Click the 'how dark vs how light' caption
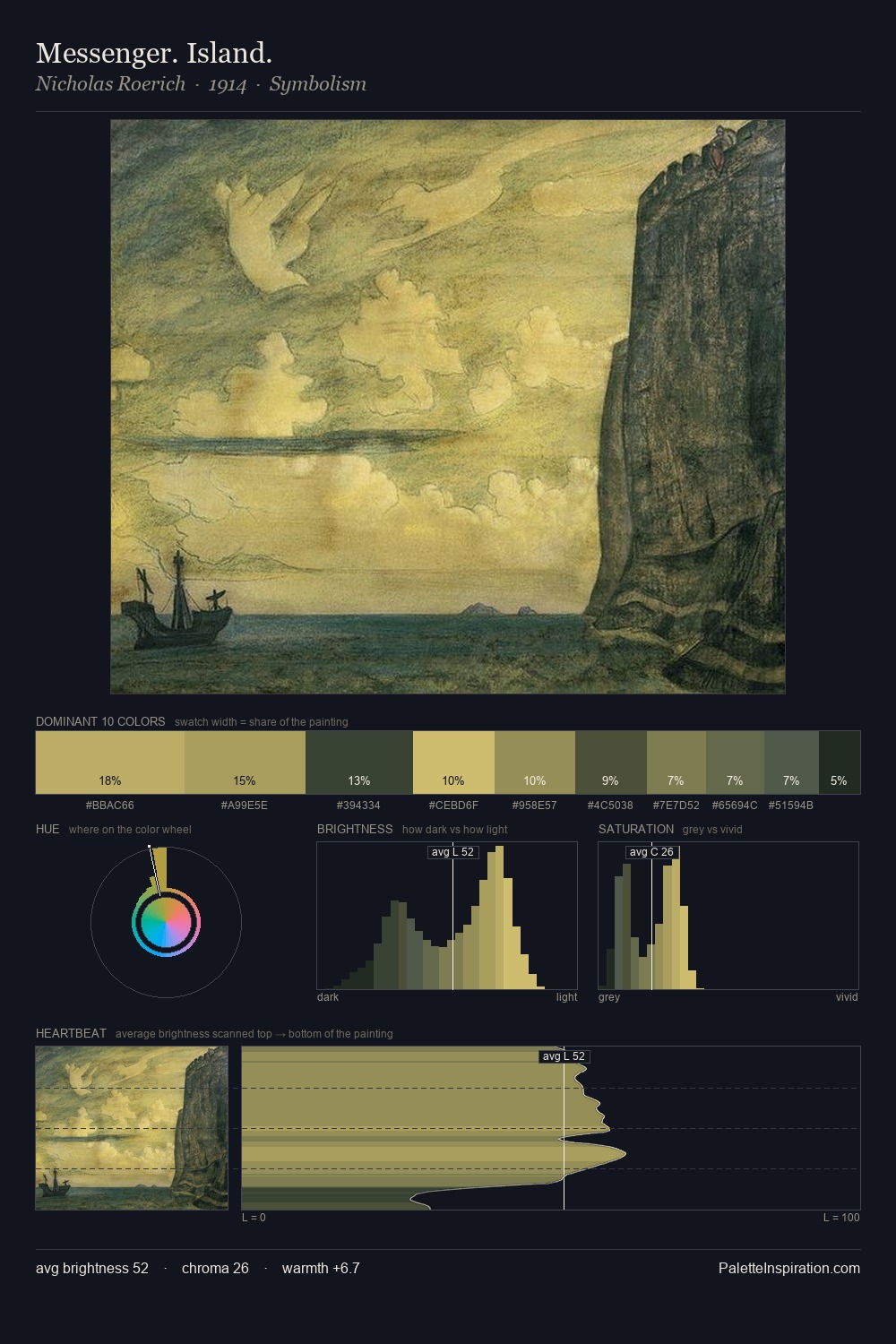 coord(455,830)
